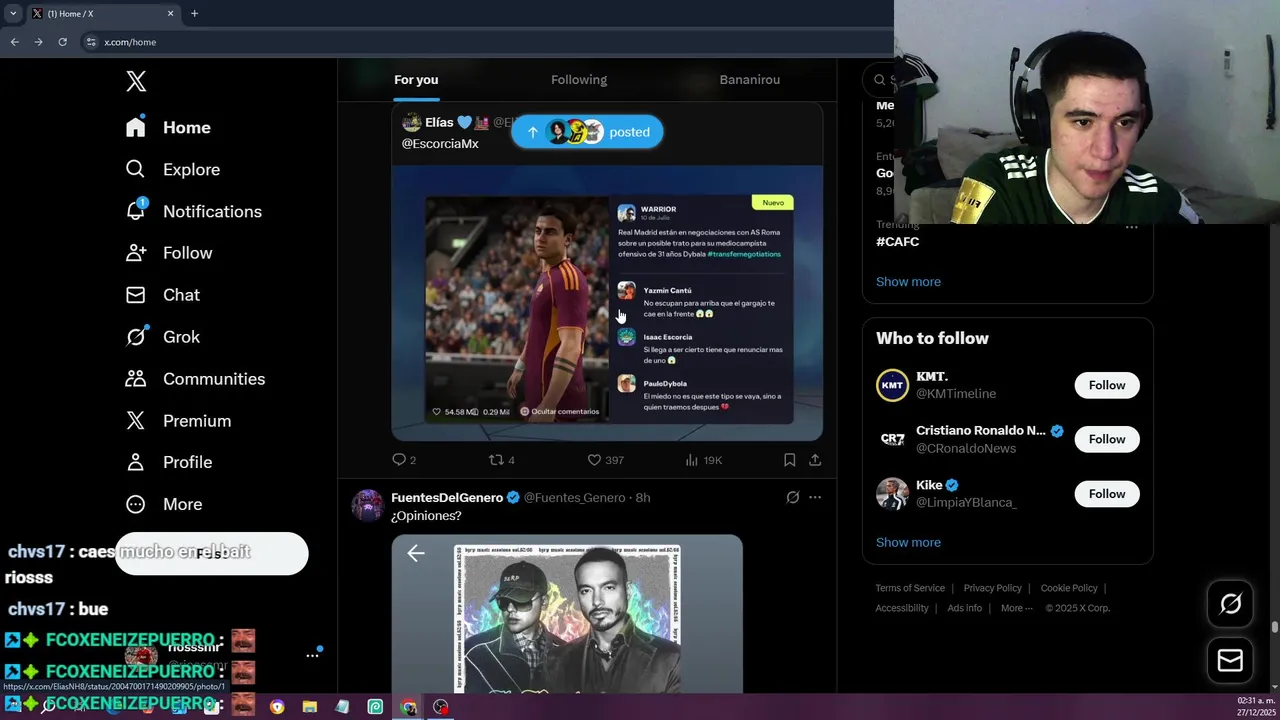Follow the Kike account
Image resolution: width=1280 pixels, height=720 pixels.
click(1107, 494)
